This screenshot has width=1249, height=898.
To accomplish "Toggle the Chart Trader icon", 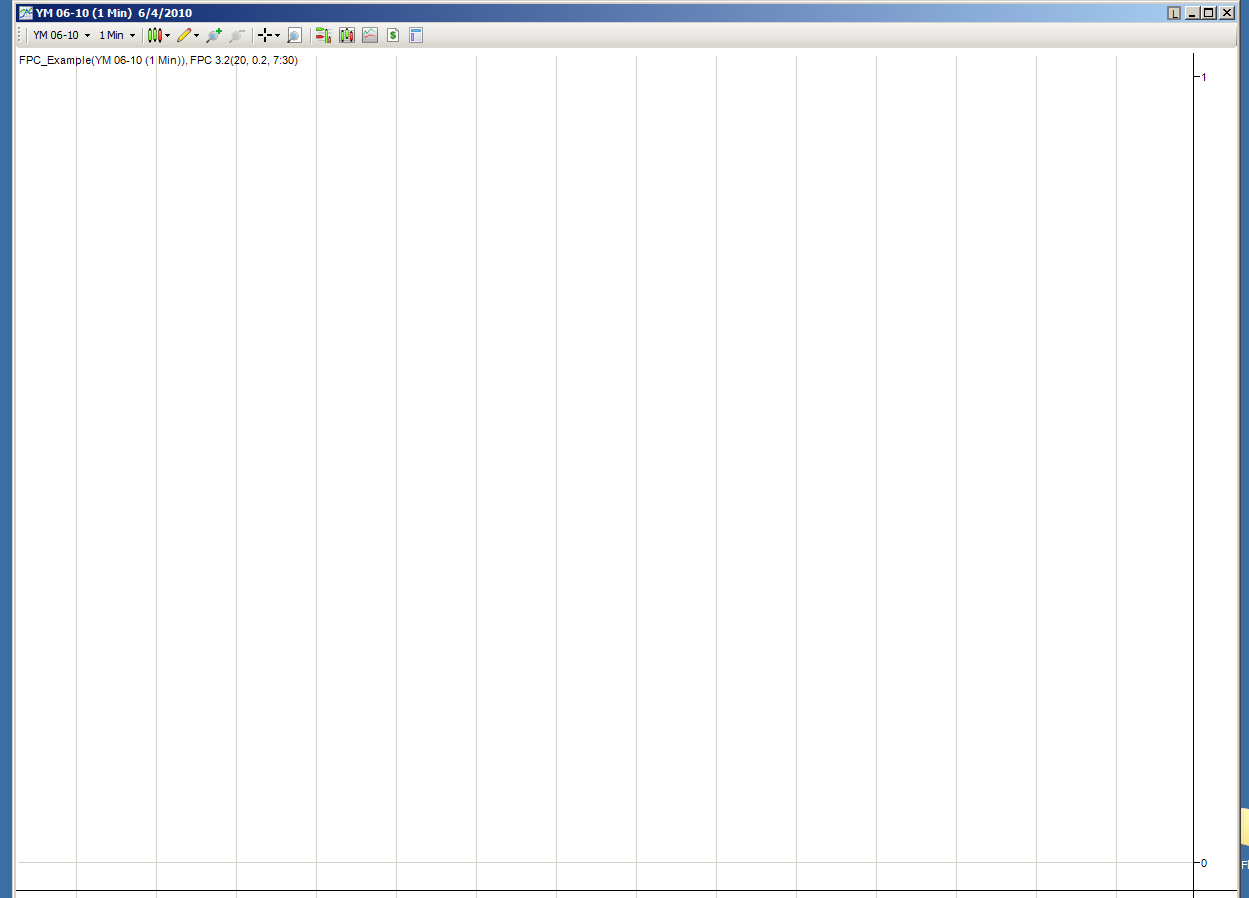I will point(323,35).
